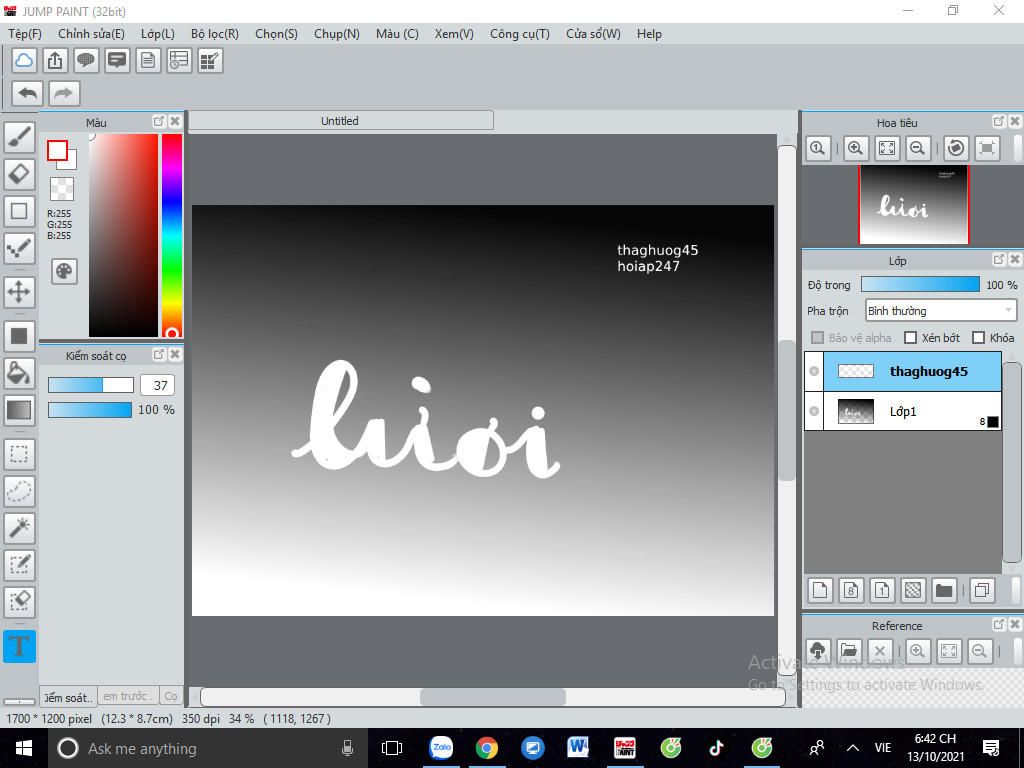Toggle the Xén bớt checkbox
Viewport: 1024px width, 768px height.
coord(910,338)
